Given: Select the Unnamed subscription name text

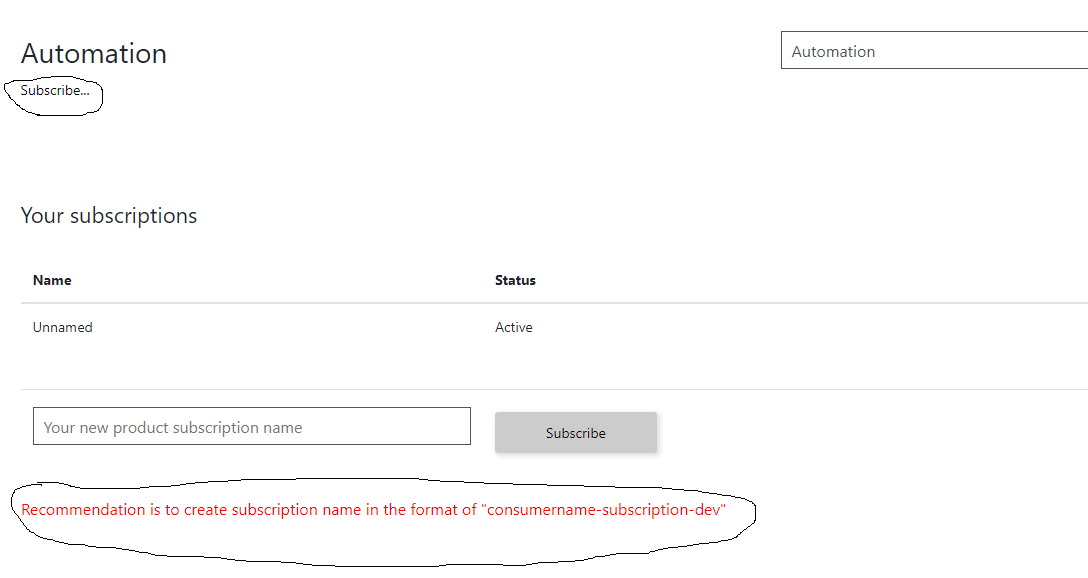Looking at the screenshot, I should [x=62, y=327].
